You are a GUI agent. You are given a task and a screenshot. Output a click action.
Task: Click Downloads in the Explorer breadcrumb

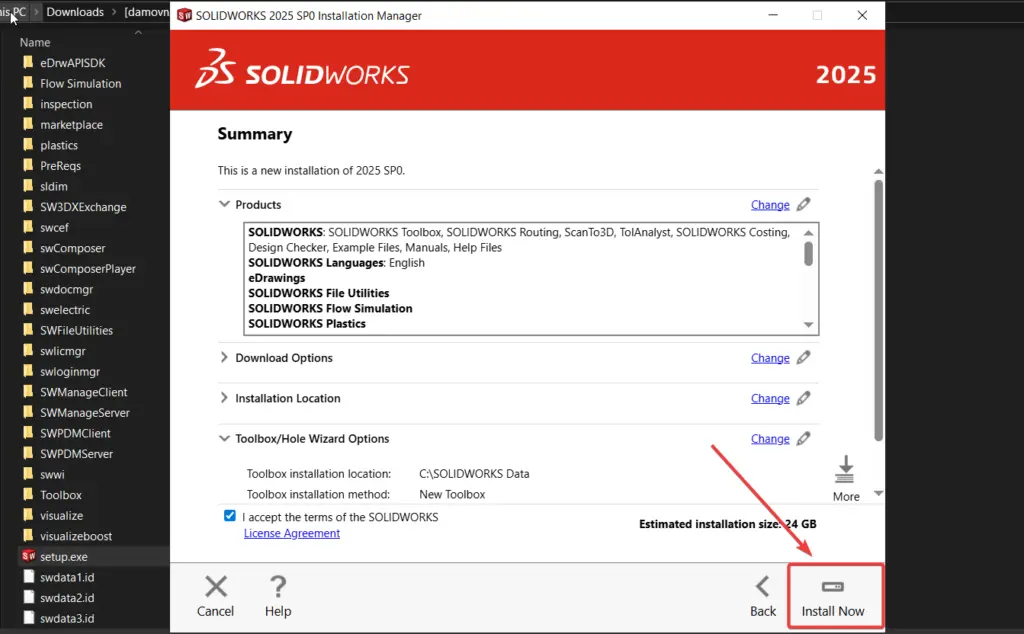click(75, 12)
